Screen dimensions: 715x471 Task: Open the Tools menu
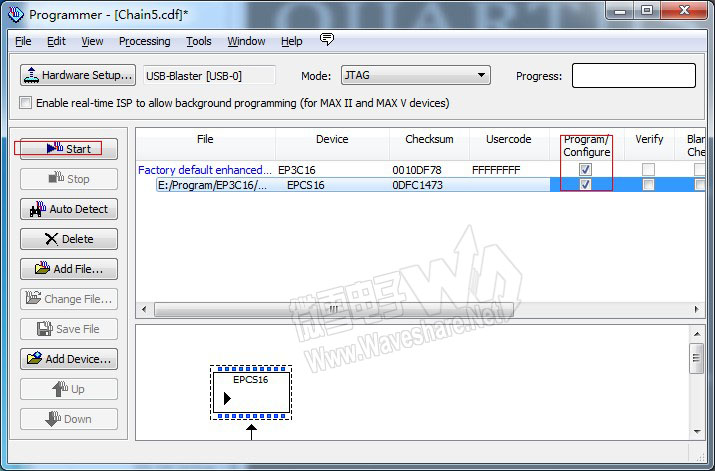pyautogui.click(x=199, y=41)
